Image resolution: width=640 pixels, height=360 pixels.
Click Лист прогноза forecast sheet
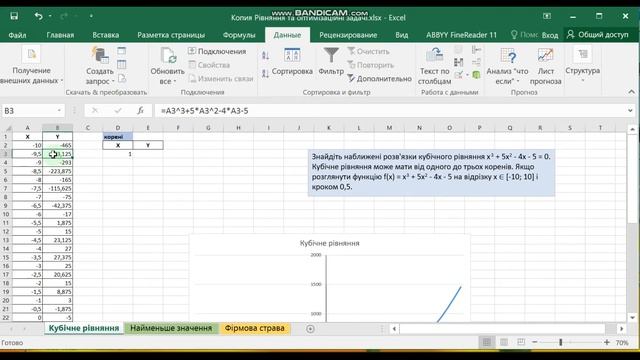[545, 66]
